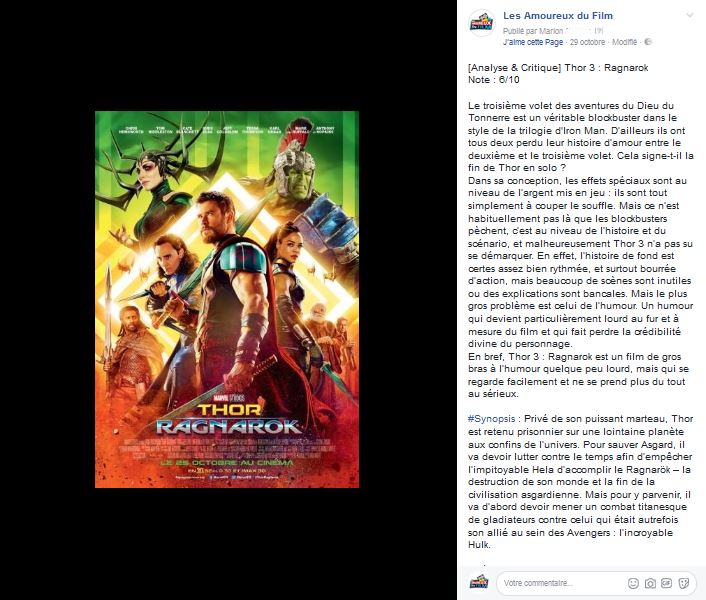The image size is (706, 600).
Task: Expand the post options chevron menu
Action: click(x=689, y=16)
